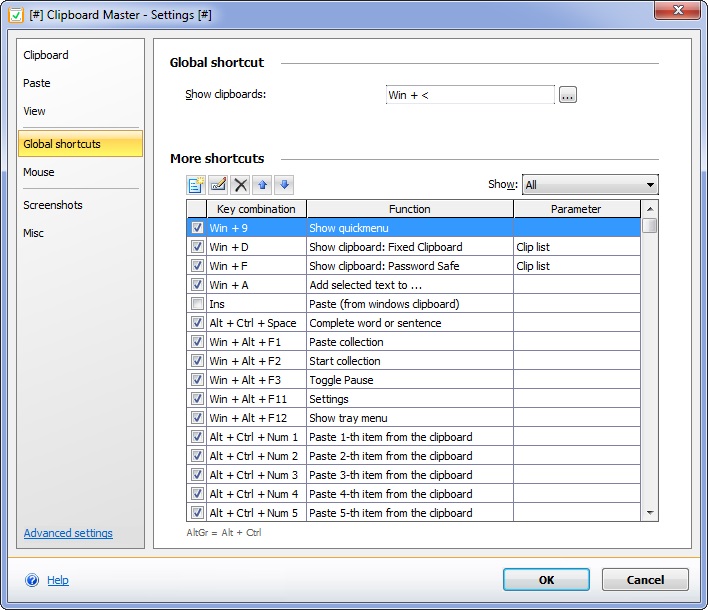Select Show clipboard: Password Safe row
This screenshot has width=708, height=610.
coord(414,265)
